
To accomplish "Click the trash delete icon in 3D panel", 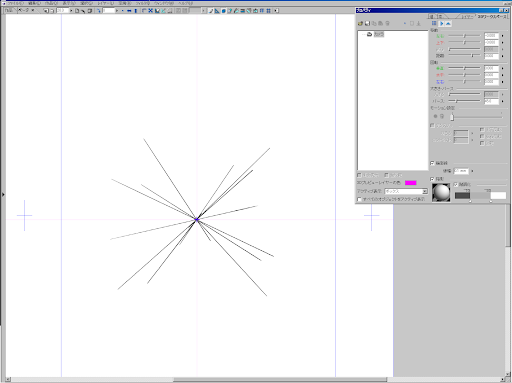I will 387,23.
